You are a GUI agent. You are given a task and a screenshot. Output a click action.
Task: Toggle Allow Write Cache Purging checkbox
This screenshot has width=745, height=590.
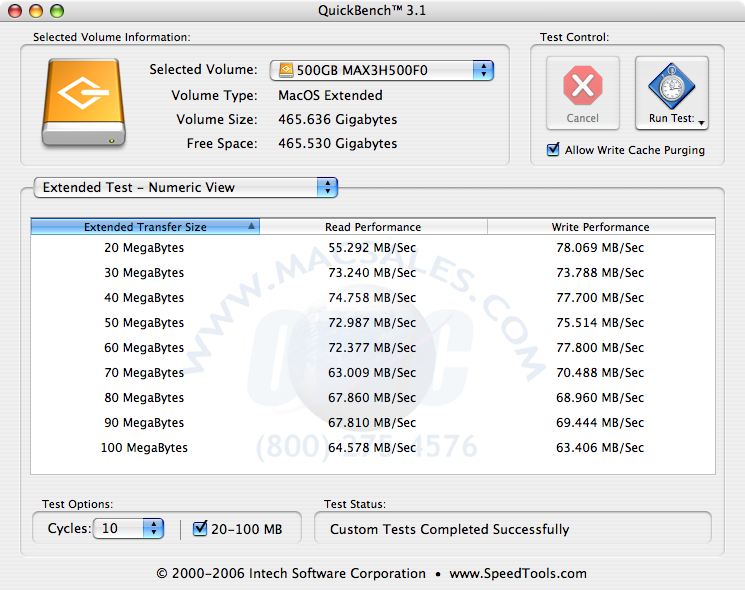tap(553, 150)
